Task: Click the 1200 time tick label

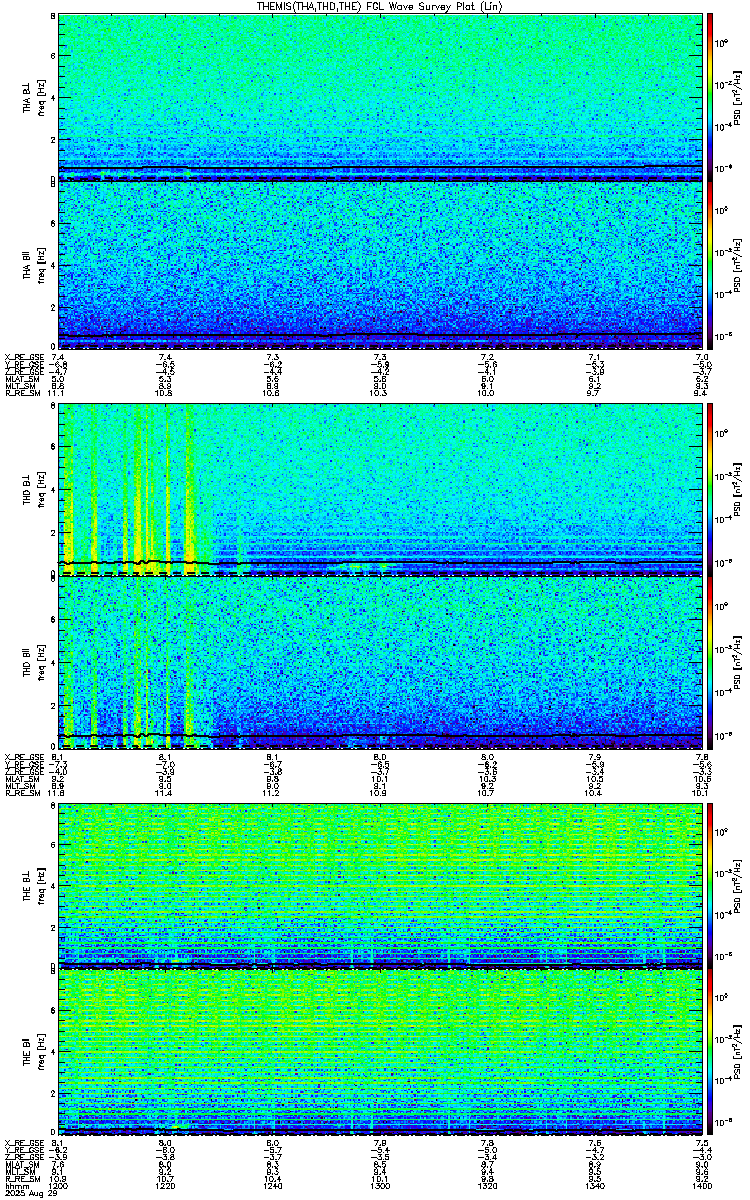Action: click(x=59, y=1187)
